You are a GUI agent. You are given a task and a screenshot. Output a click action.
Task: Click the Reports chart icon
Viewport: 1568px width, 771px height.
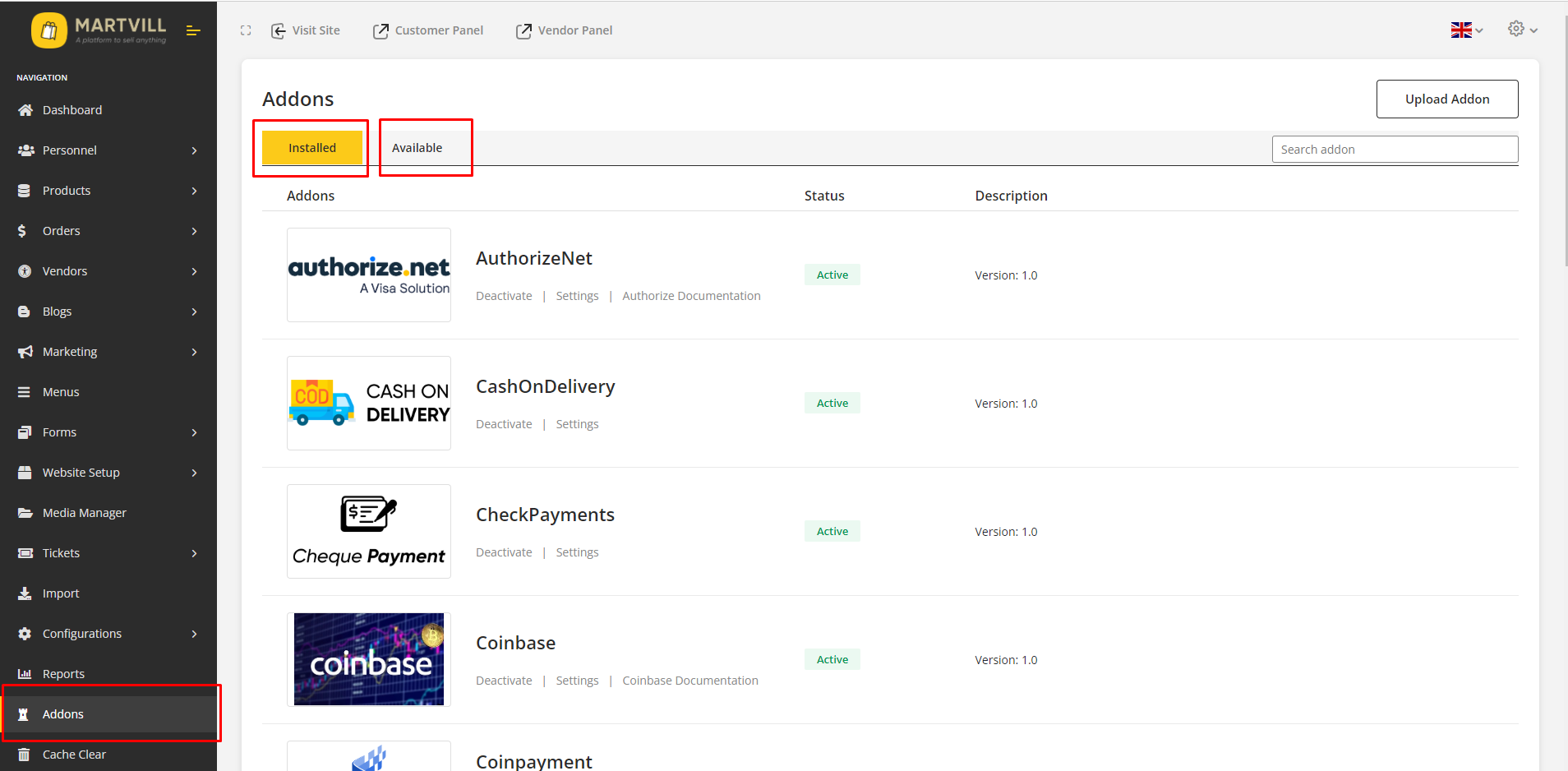tap(25, 674)
